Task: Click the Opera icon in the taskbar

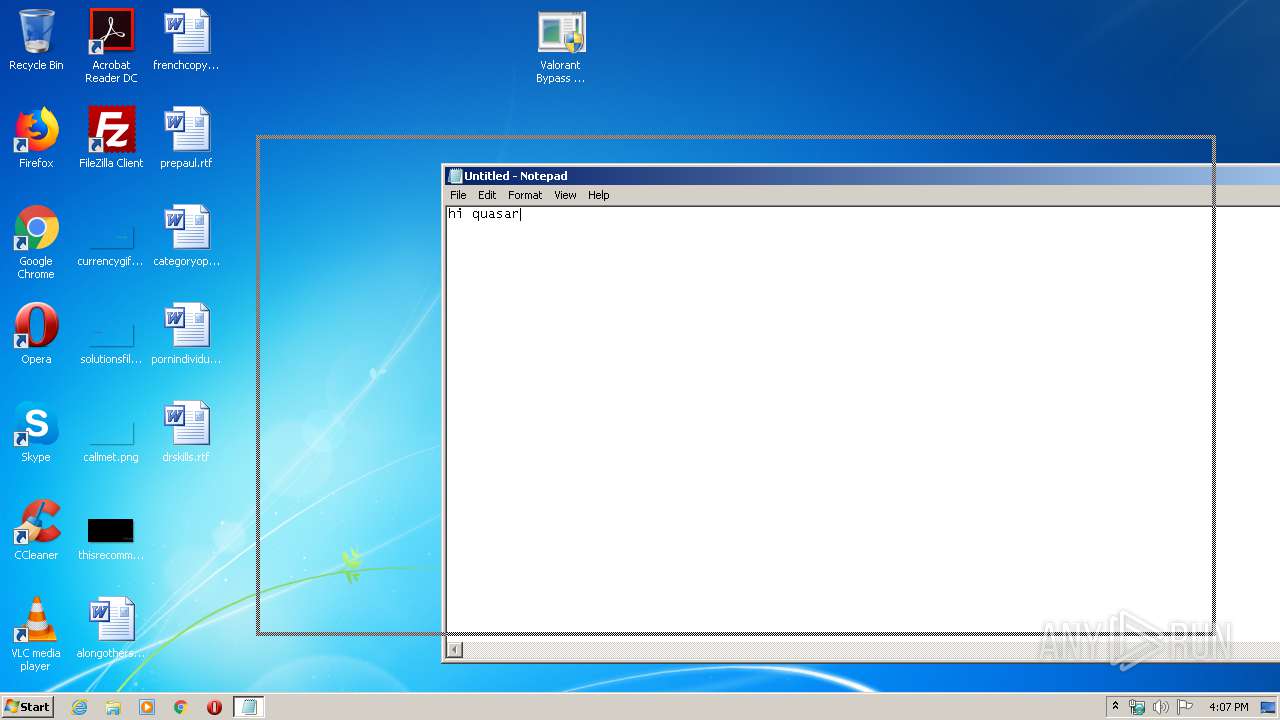Action: (214, 707)
